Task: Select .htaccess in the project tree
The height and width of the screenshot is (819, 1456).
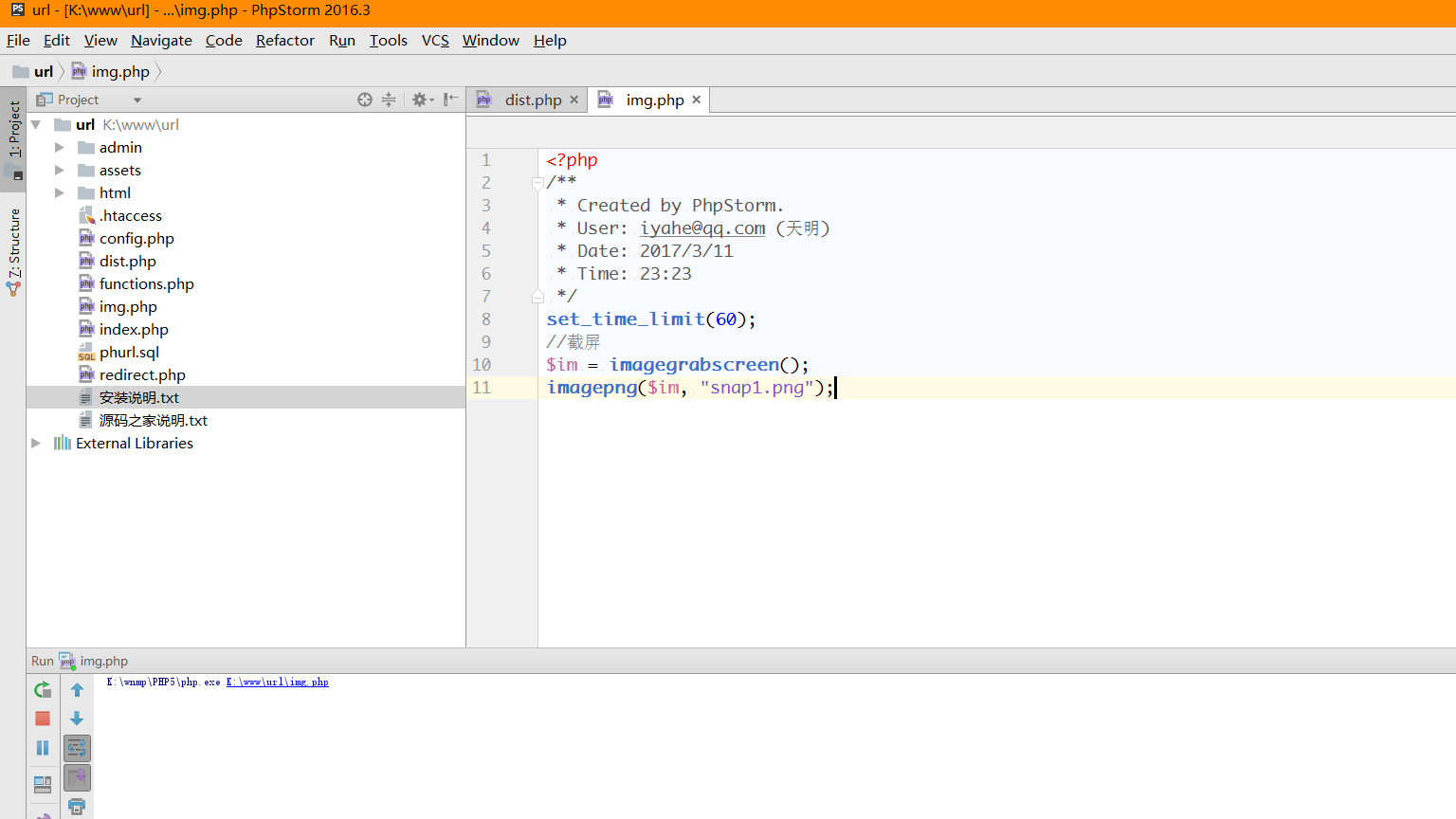Action: click(x=131, y=215)
